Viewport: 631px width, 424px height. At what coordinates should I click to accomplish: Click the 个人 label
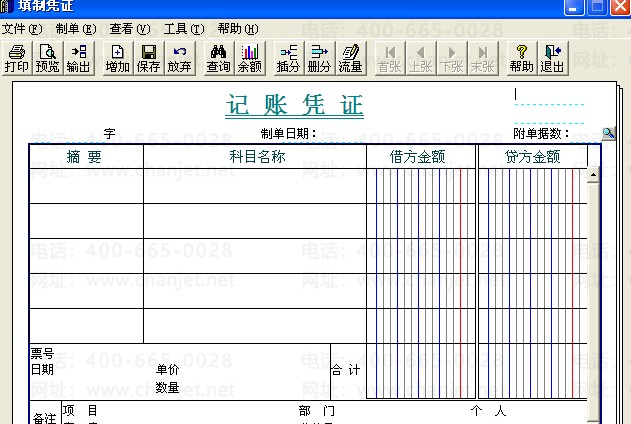point(488,411)
